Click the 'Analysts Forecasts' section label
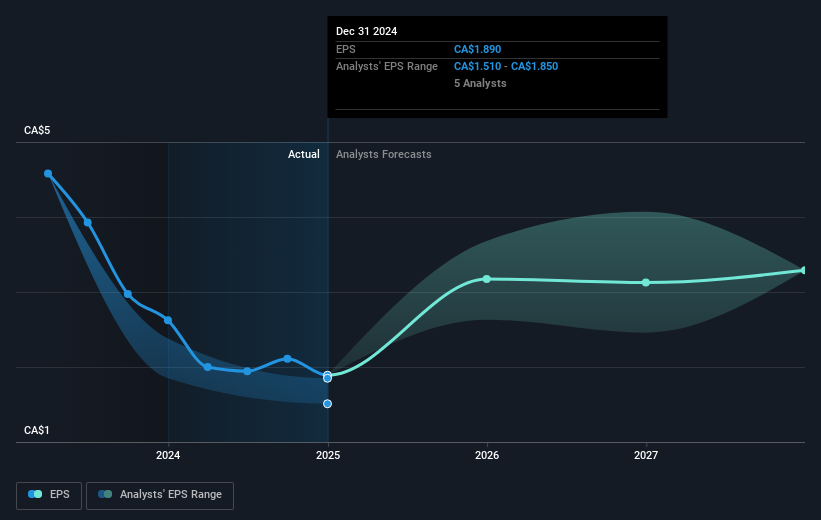The width and height of the screenshot is (821, 520). [x=384, y=154]
